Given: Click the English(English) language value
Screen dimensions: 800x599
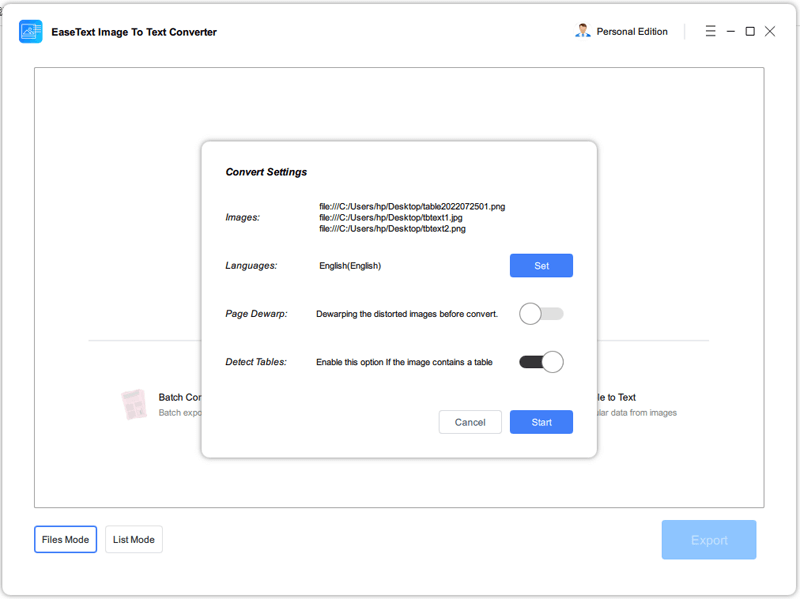Looking at the screenshot, I should pyautogui.click(x=350, y=266).
